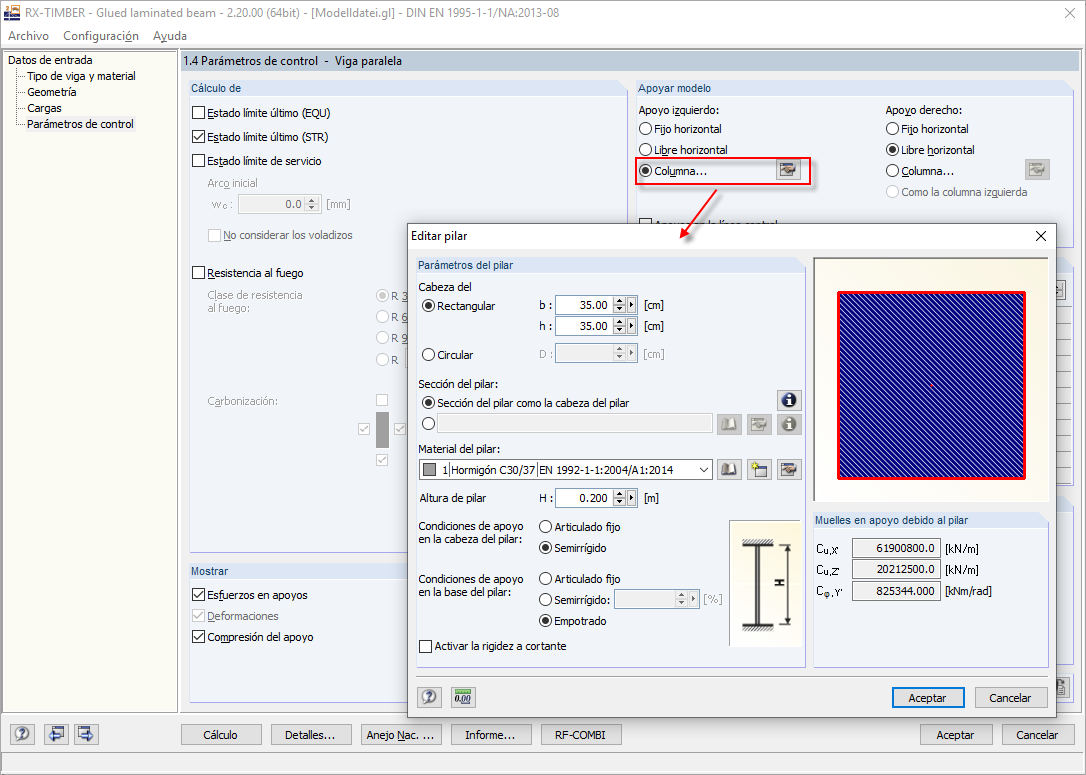
Task: Open decimal places 0.00 settings icon
Action: point(463,697)
